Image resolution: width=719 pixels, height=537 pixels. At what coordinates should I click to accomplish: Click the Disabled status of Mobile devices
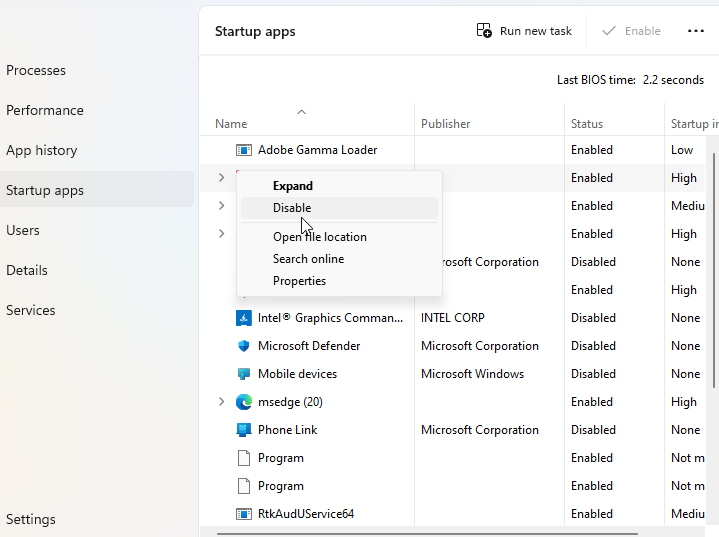click(x=593, y=374)
